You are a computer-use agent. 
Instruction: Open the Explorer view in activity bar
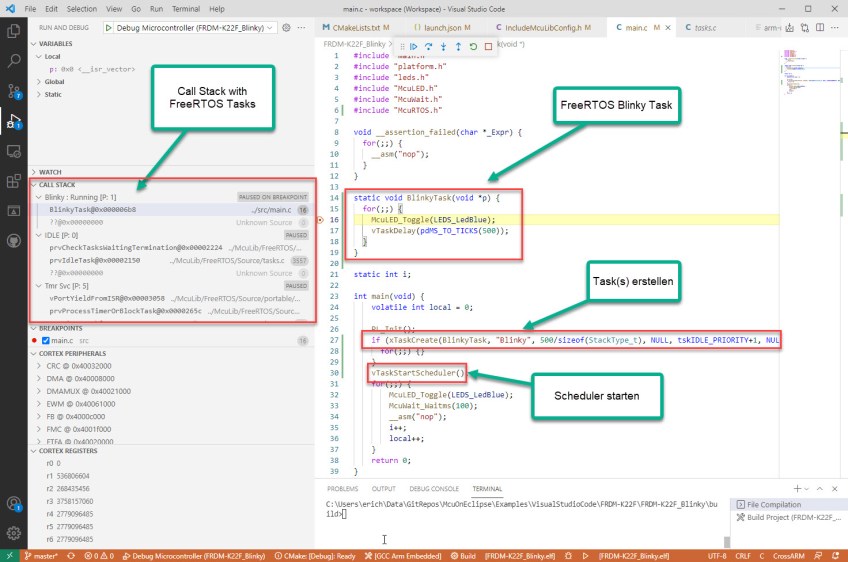click(14, 30)
